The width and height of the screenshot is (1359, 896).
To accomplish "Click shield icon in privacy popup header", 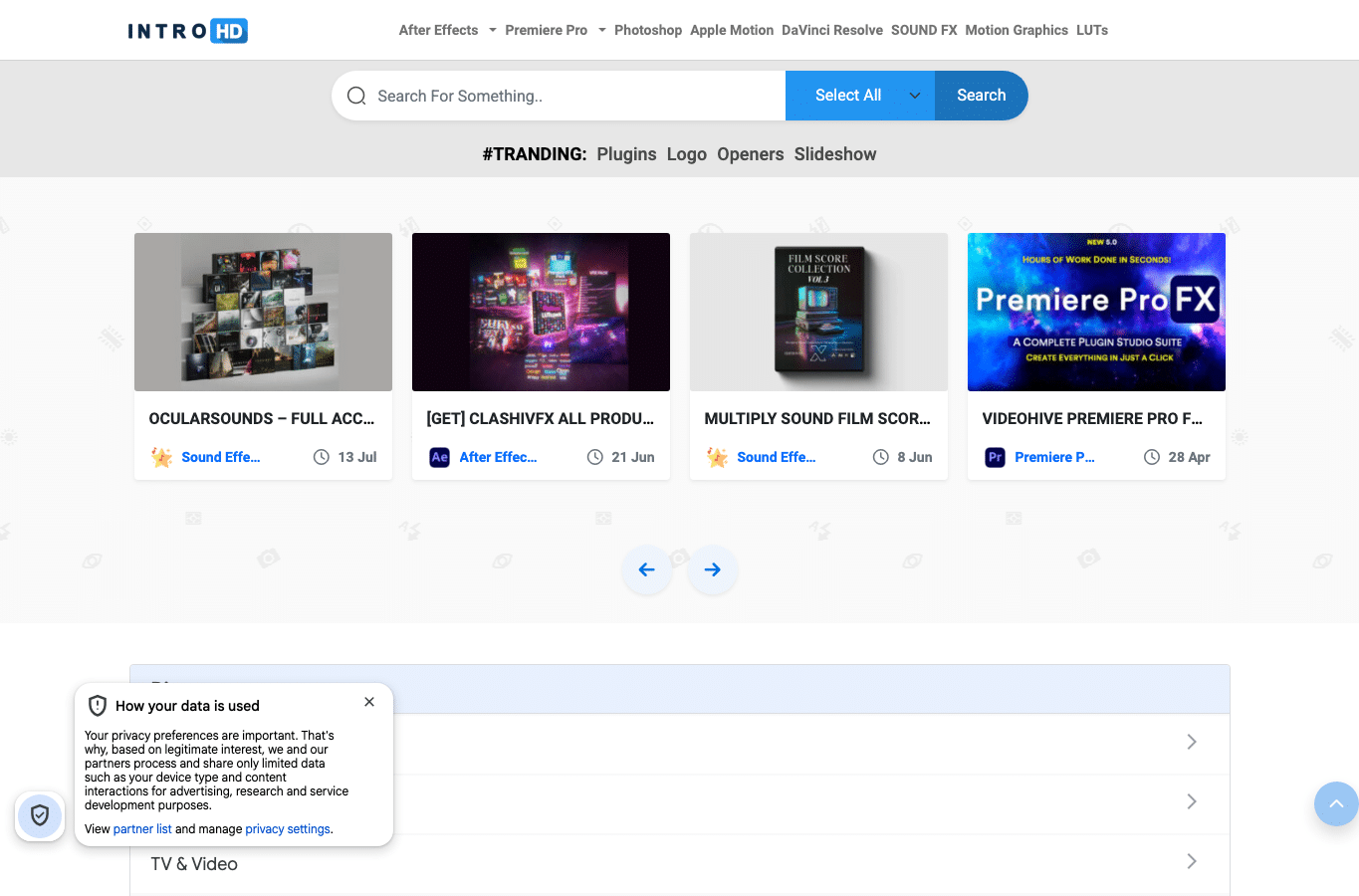I will point(98,706).
